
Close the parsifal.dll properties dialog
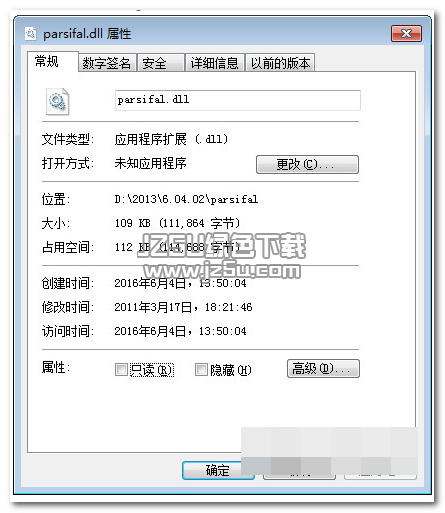pos(406,33)
